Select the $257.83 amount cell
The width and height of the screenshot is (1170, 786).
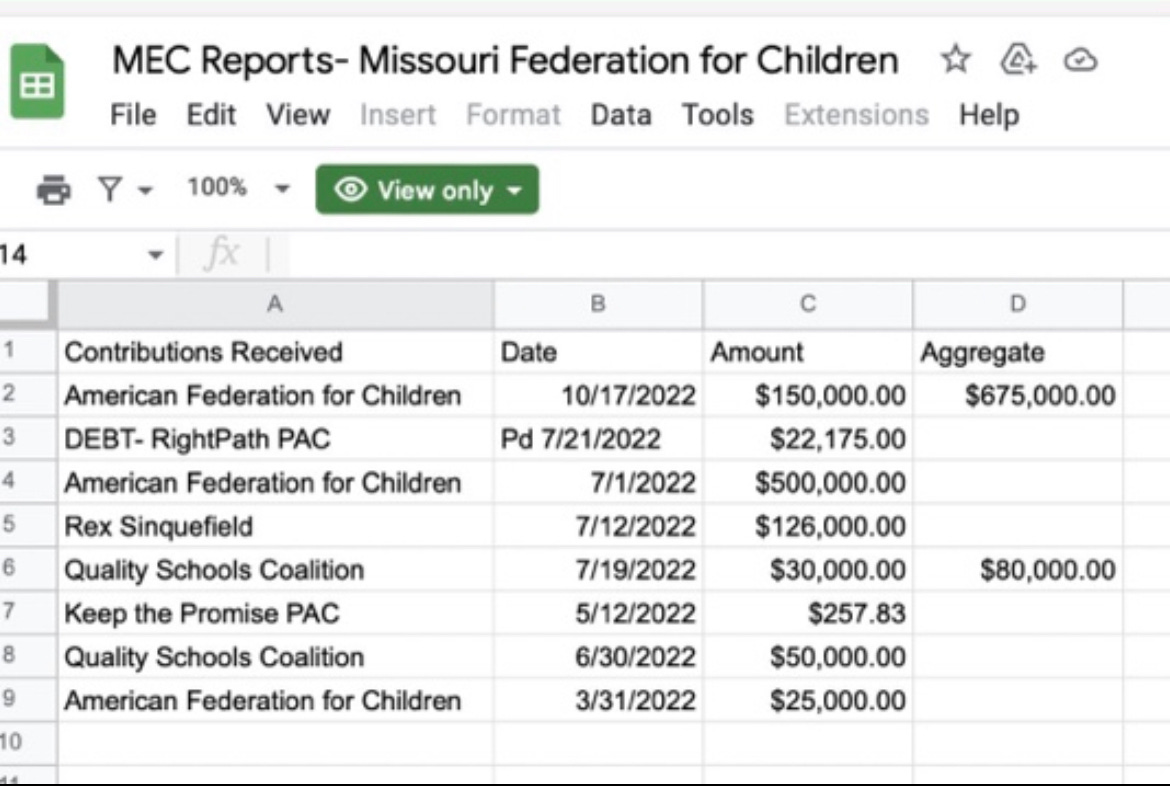pos(807,614)
